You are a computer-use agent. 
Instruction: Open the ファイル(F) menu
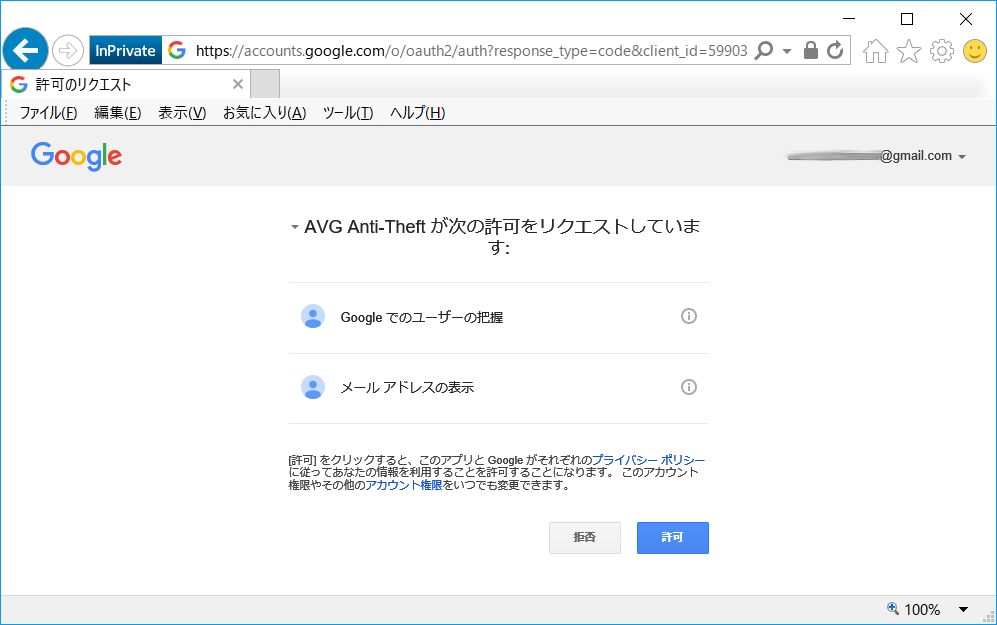[48, 113]
